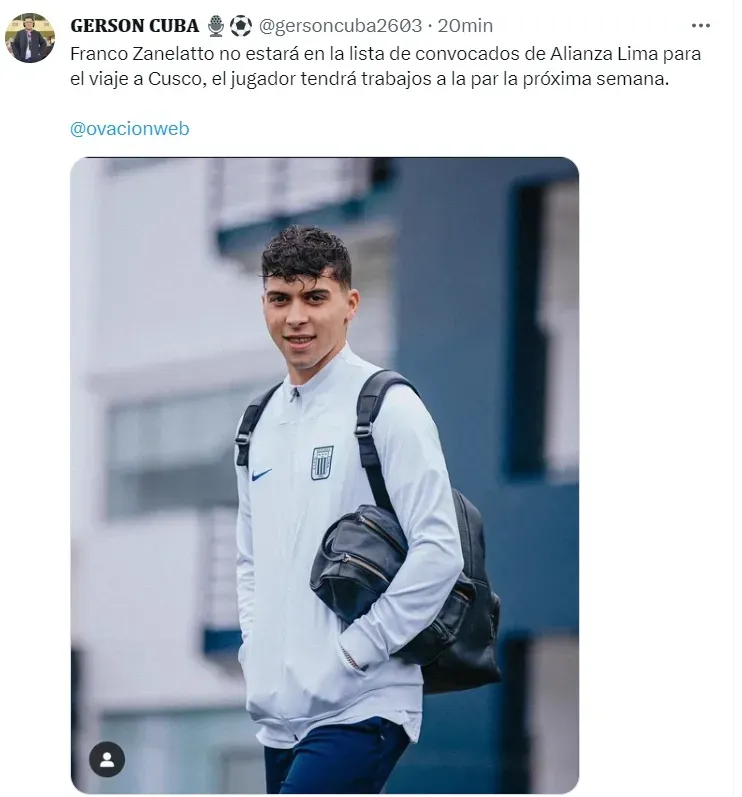Select the GERSON CUBA display name
742x797 pixels.
pyautogui.click(x=135, y=25)
